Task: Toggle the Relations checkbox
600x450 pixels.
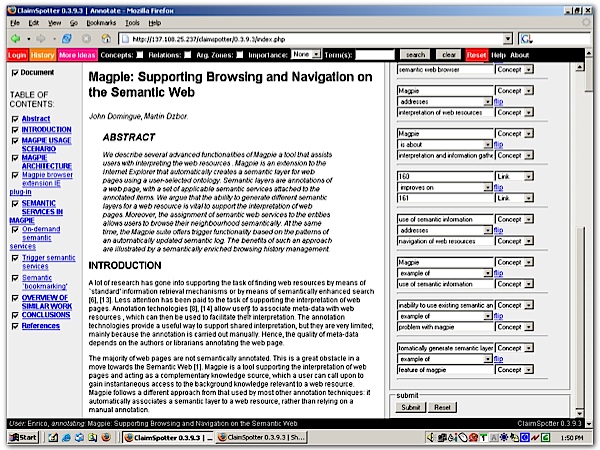Action: click(188, 55)
